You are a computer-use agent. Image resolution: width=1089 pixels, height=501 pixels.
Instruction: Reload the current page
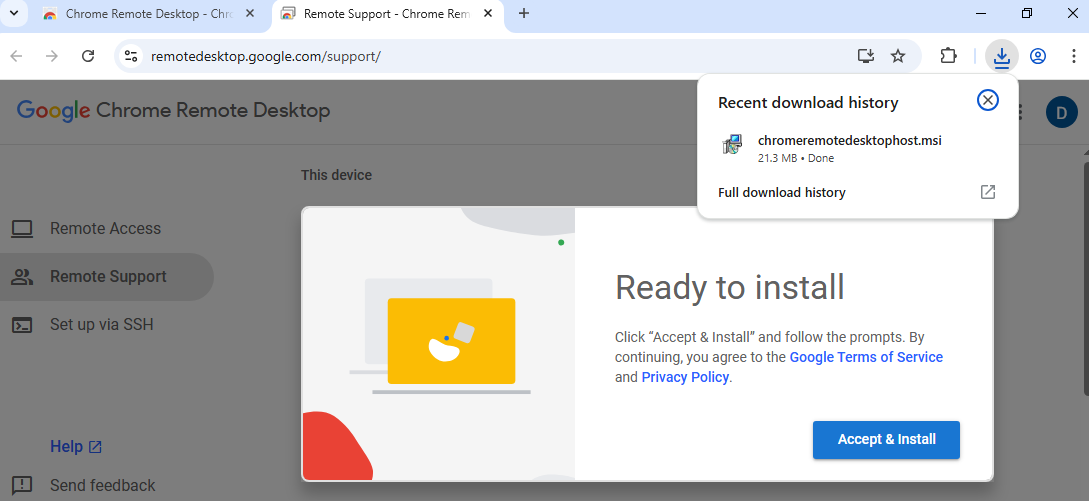[88, 56]
